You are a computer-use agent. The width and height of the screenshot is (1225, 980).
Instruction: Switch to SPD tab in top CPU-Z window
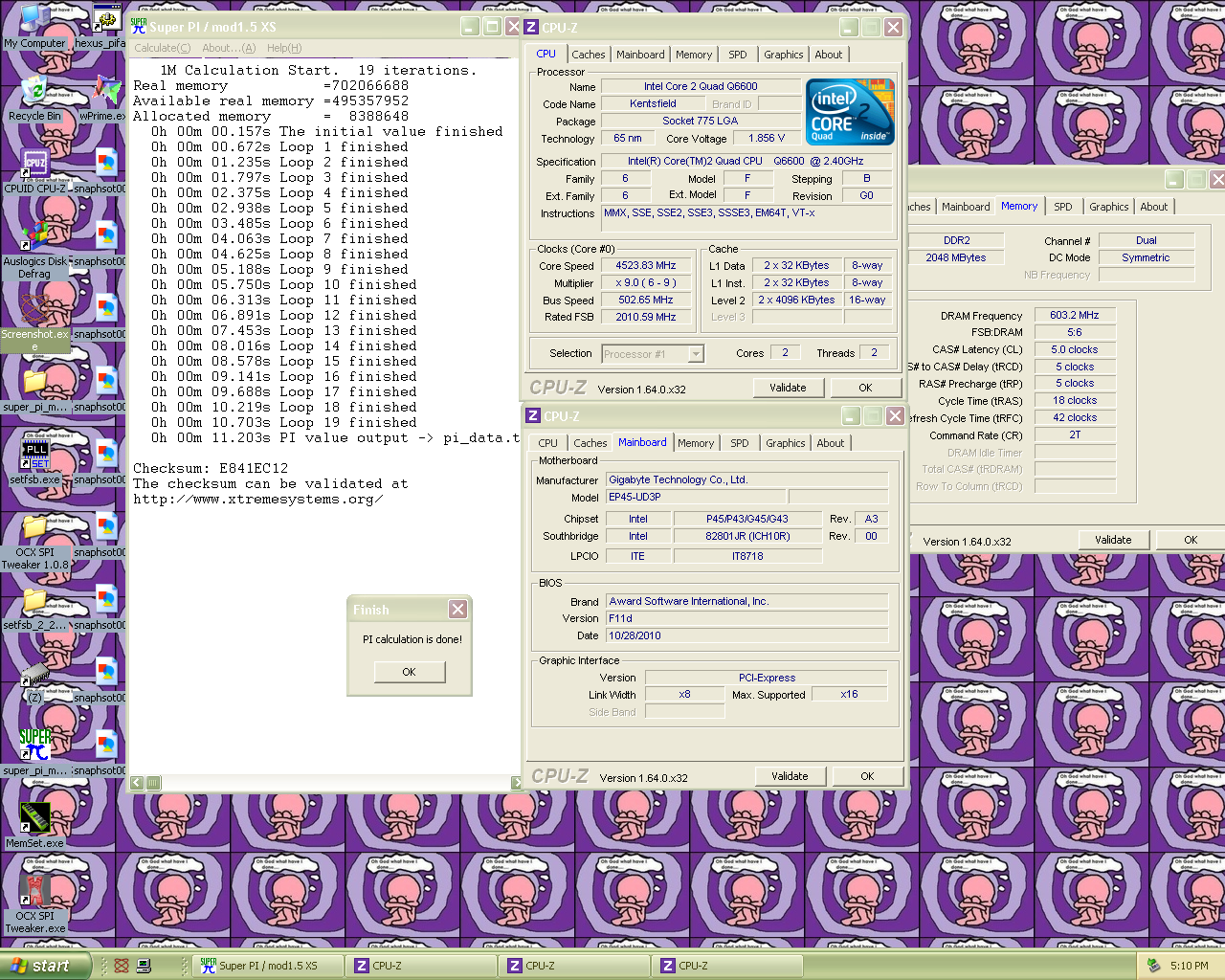pyautogui.click(x=738, y=55)
